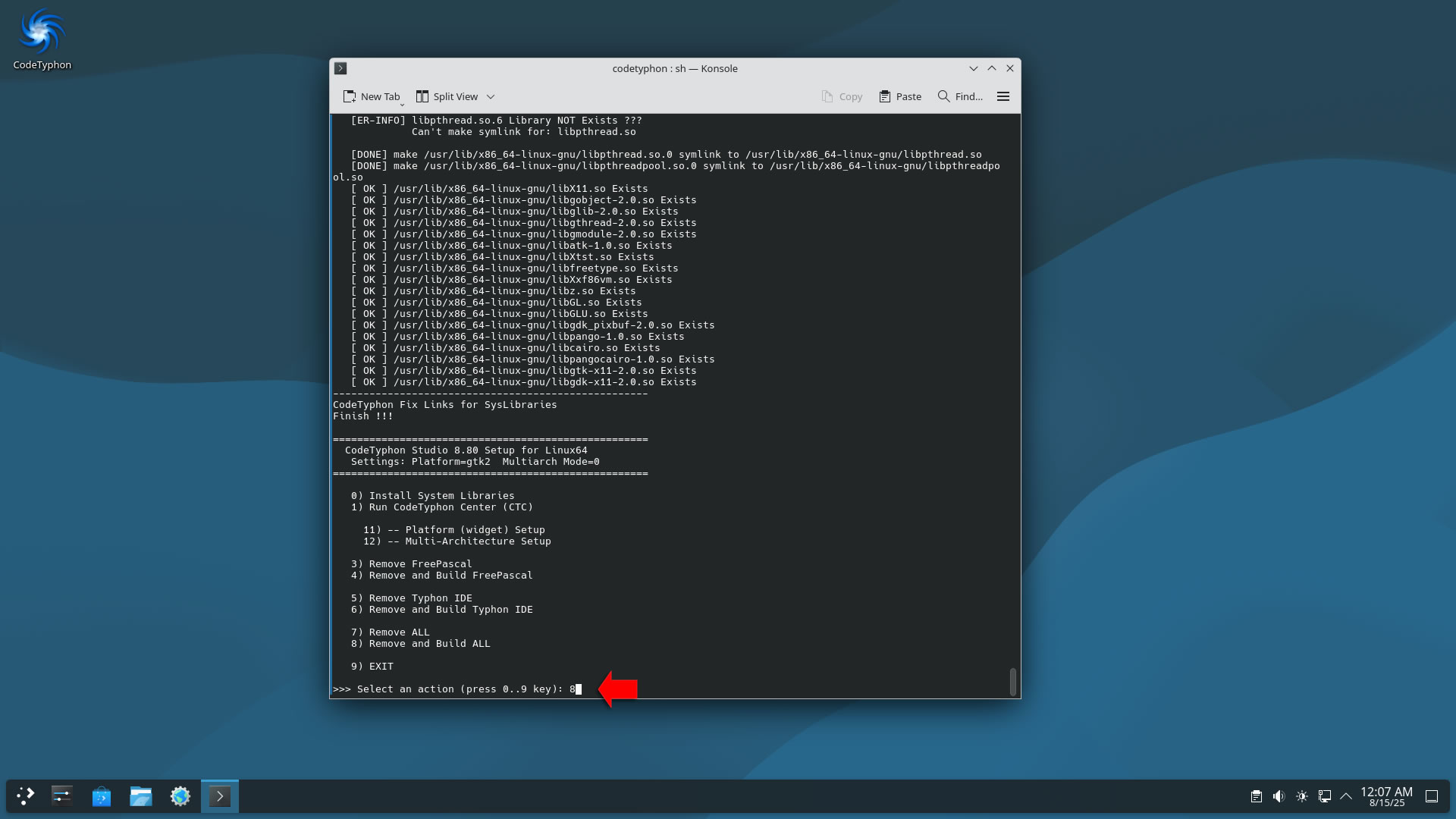
Task: Click the libcairo.so Exists line
Action: [506, 348]
